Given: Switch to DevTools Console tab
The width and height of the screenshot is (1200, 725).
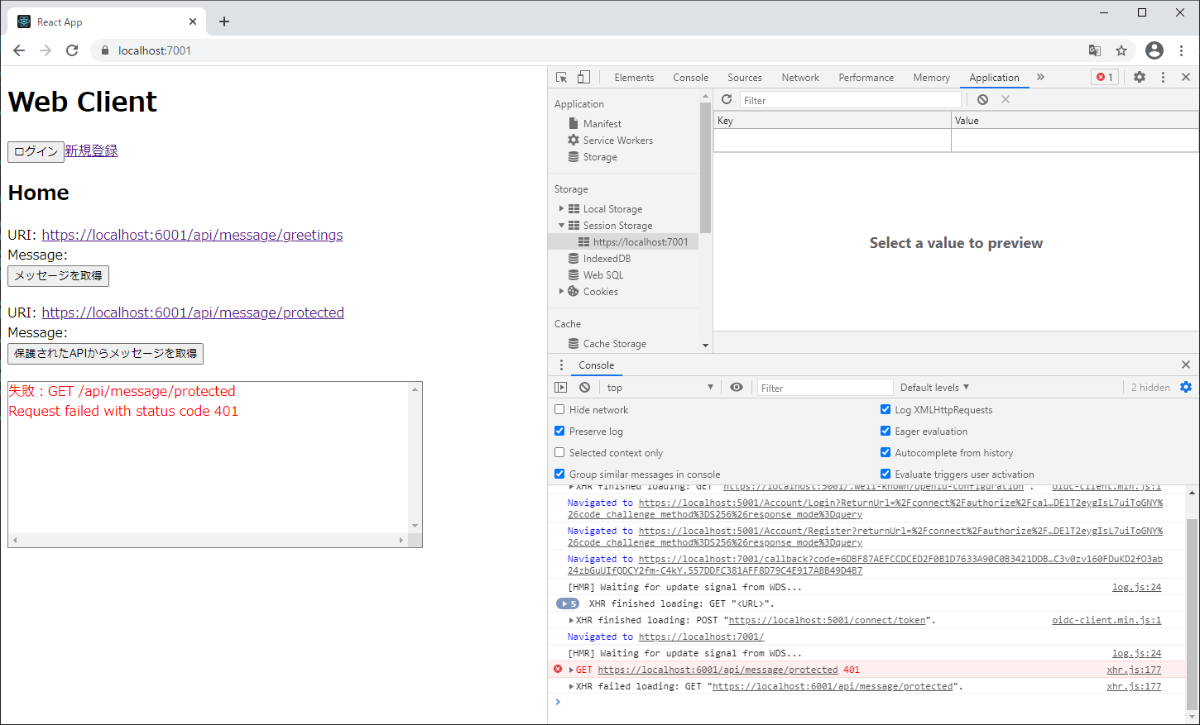Looking at the screenshot, I should point(691,77).
